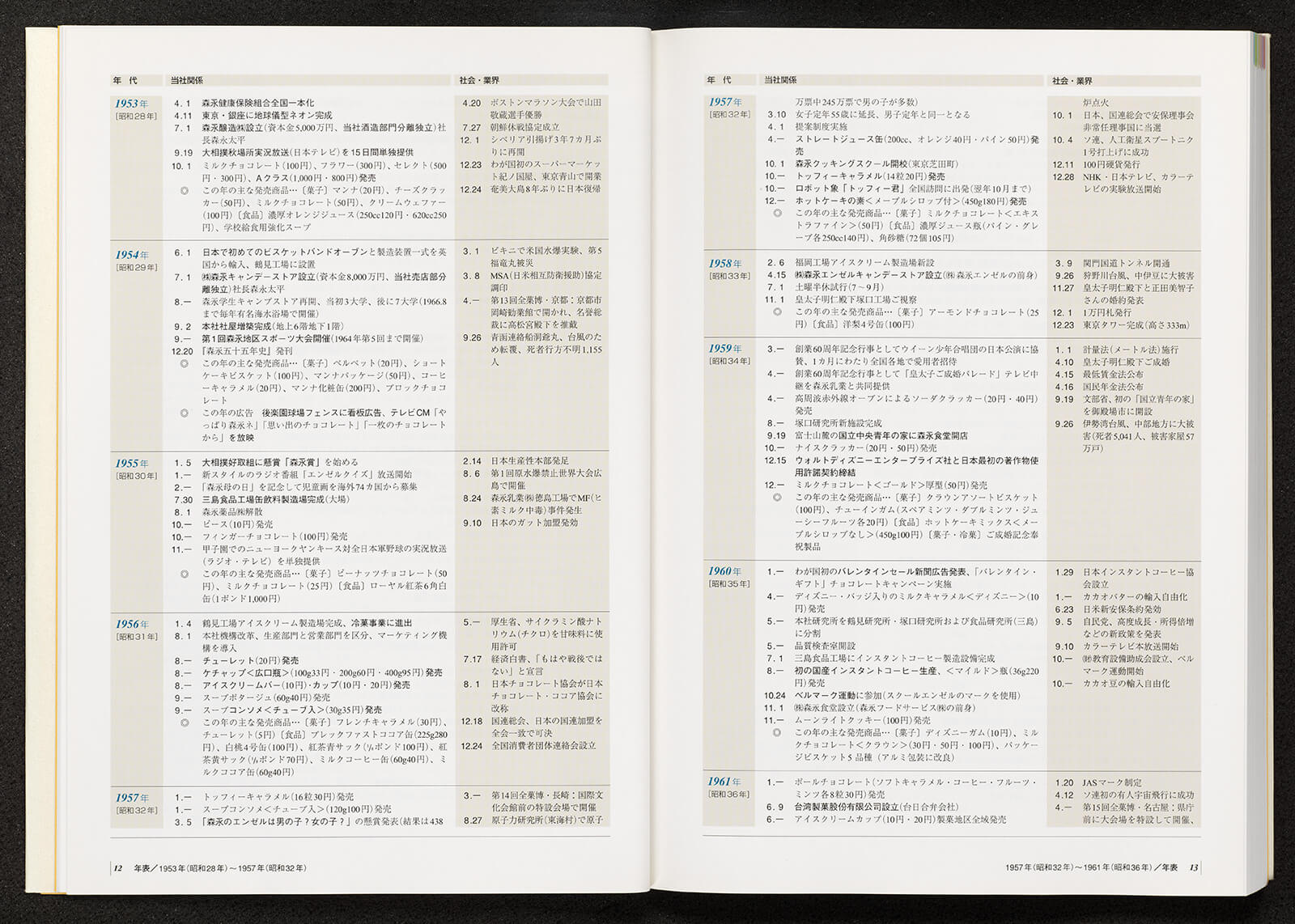
Task: Click "森永クッキングスクール開校" entry
Action: 848,163
